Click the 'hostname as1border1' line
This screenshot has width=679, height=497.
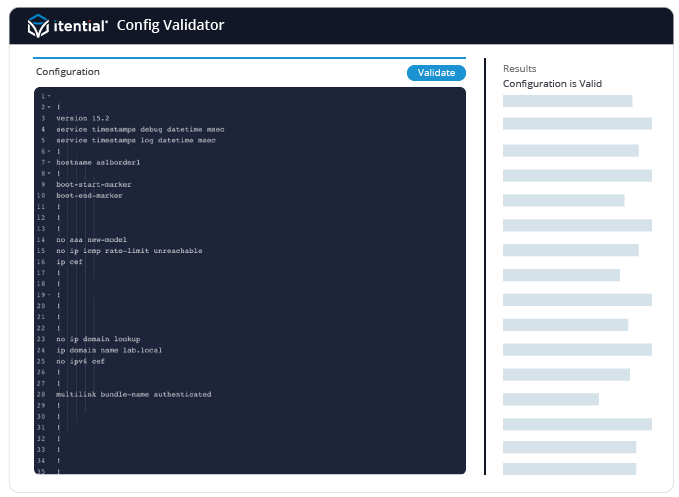(98, 162)
